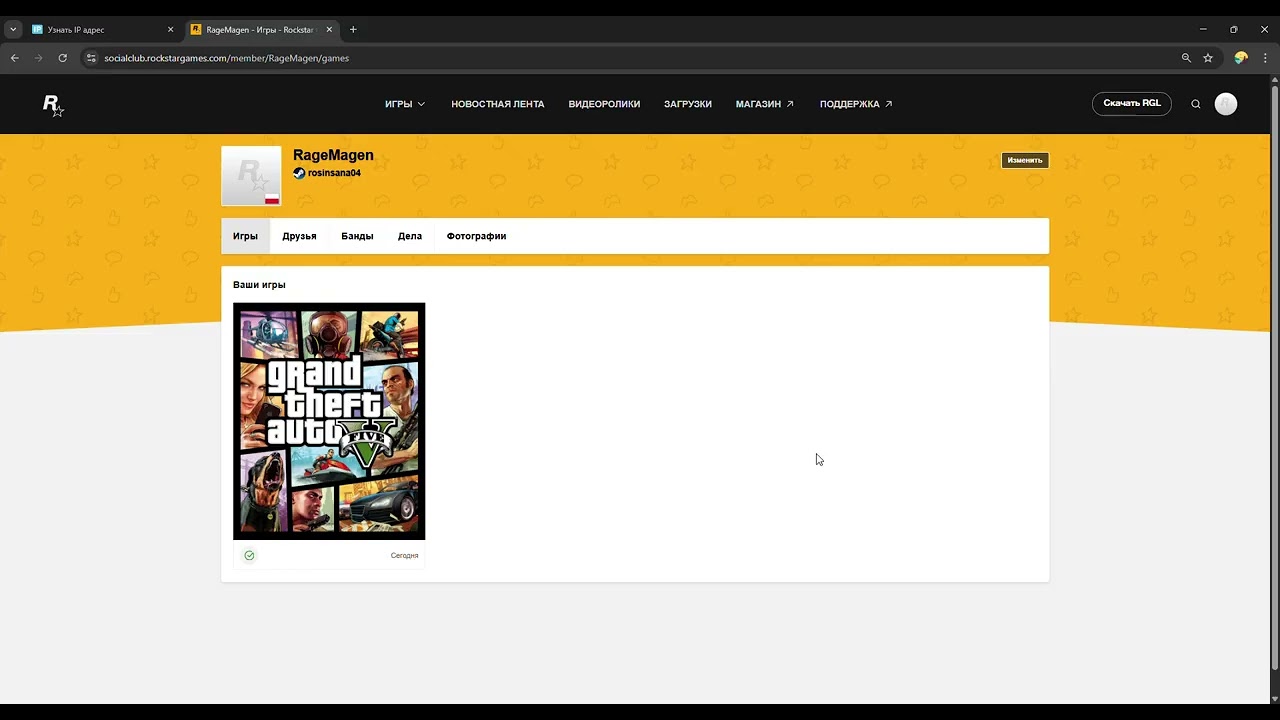This screenshot has width=1280, height=720.
Task: Click the browser forward arrow
Action: tap(39, 58)
